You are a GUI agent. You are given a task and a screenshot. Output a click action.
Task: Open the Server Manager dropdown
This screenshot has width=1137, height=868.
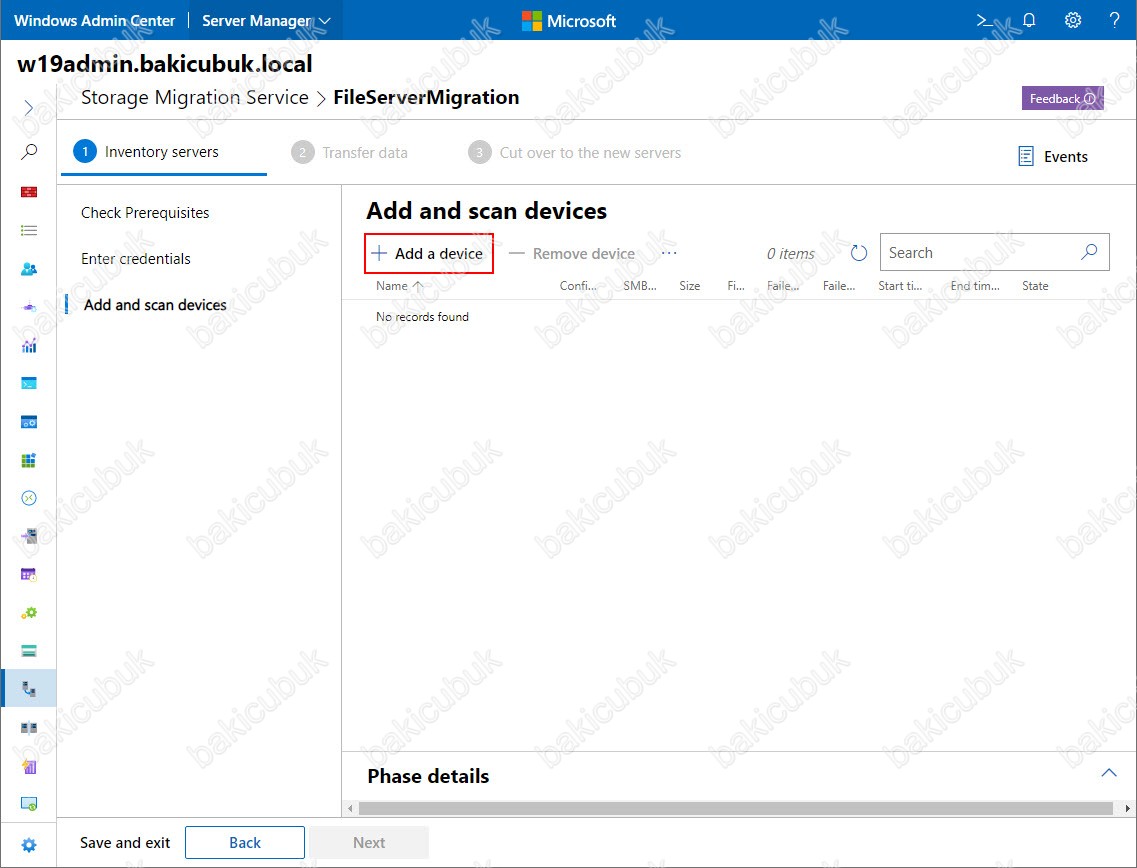266,20
